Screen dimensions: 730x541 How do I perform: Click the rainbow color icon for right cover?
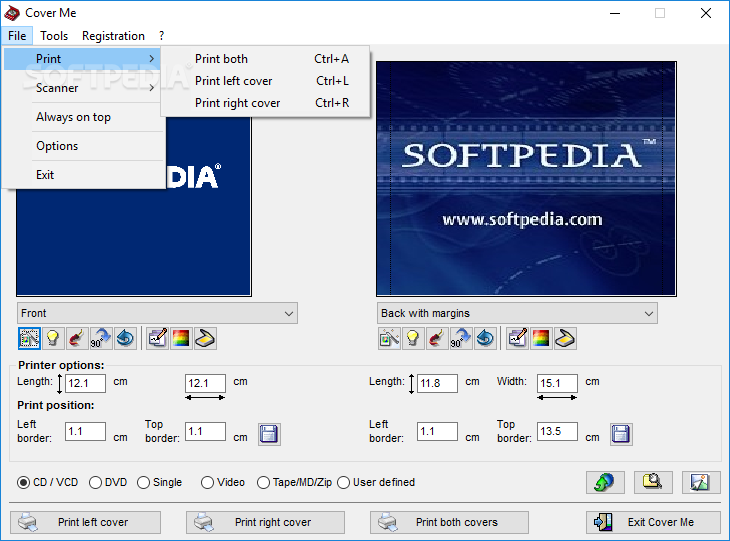541,338
